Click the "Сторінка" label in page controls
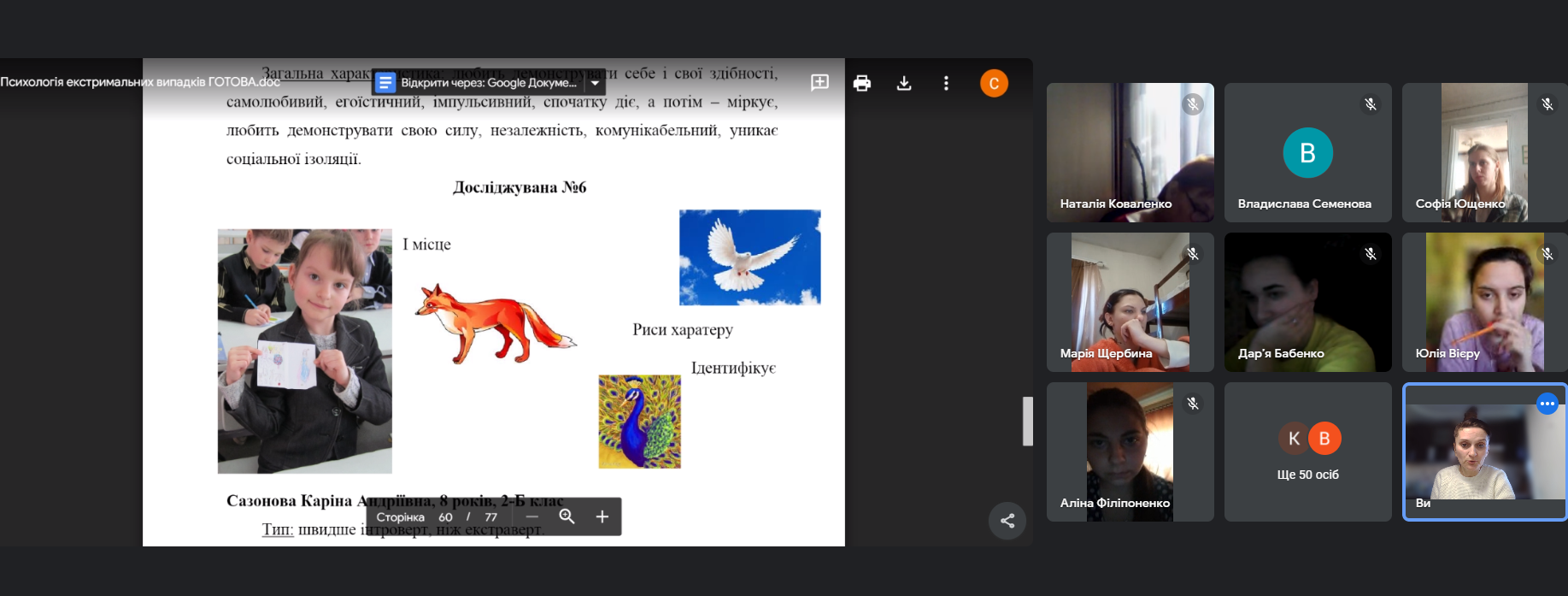 [x=401, y=517]
